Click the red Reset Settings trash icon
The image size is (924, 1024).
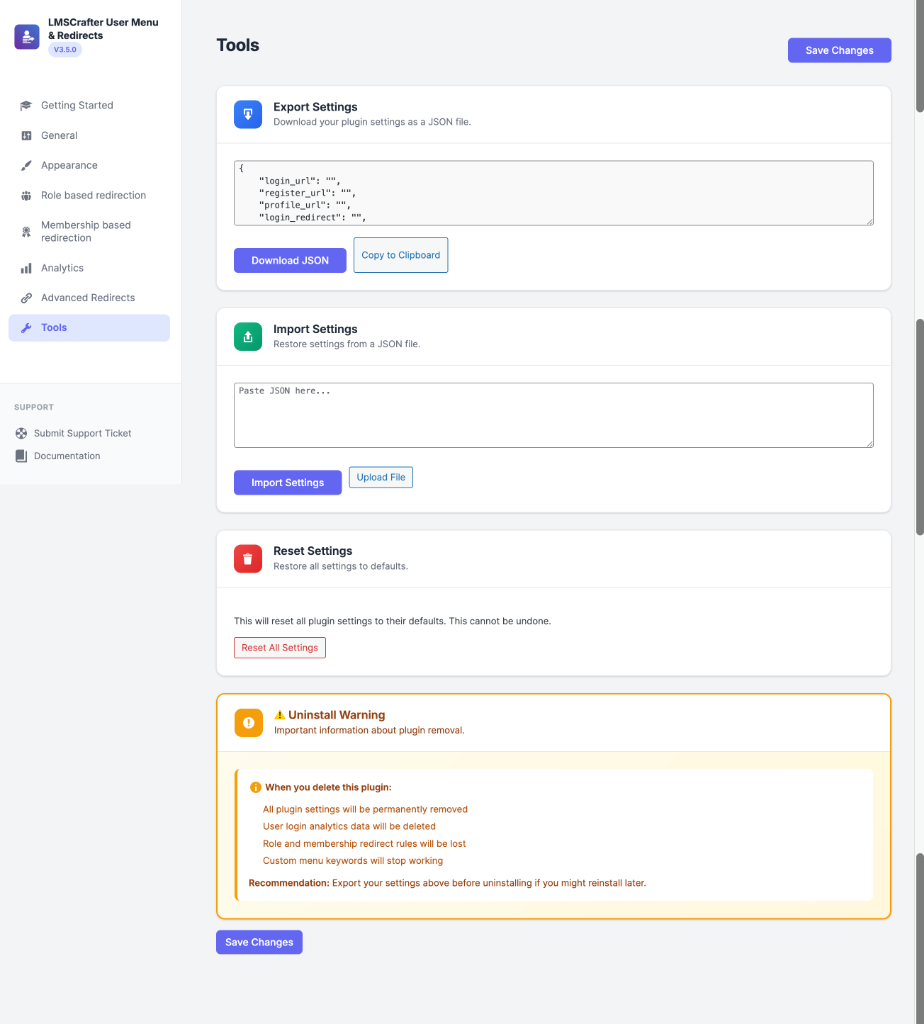(247, 558)
